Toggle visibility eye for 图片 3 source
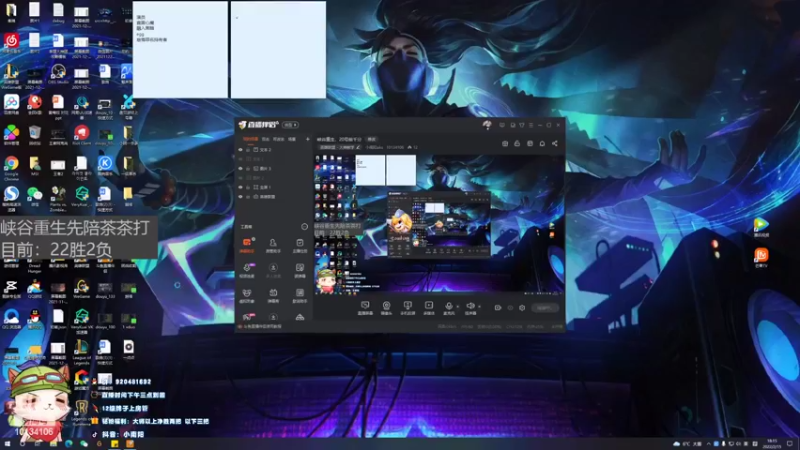 click(240, 168)
